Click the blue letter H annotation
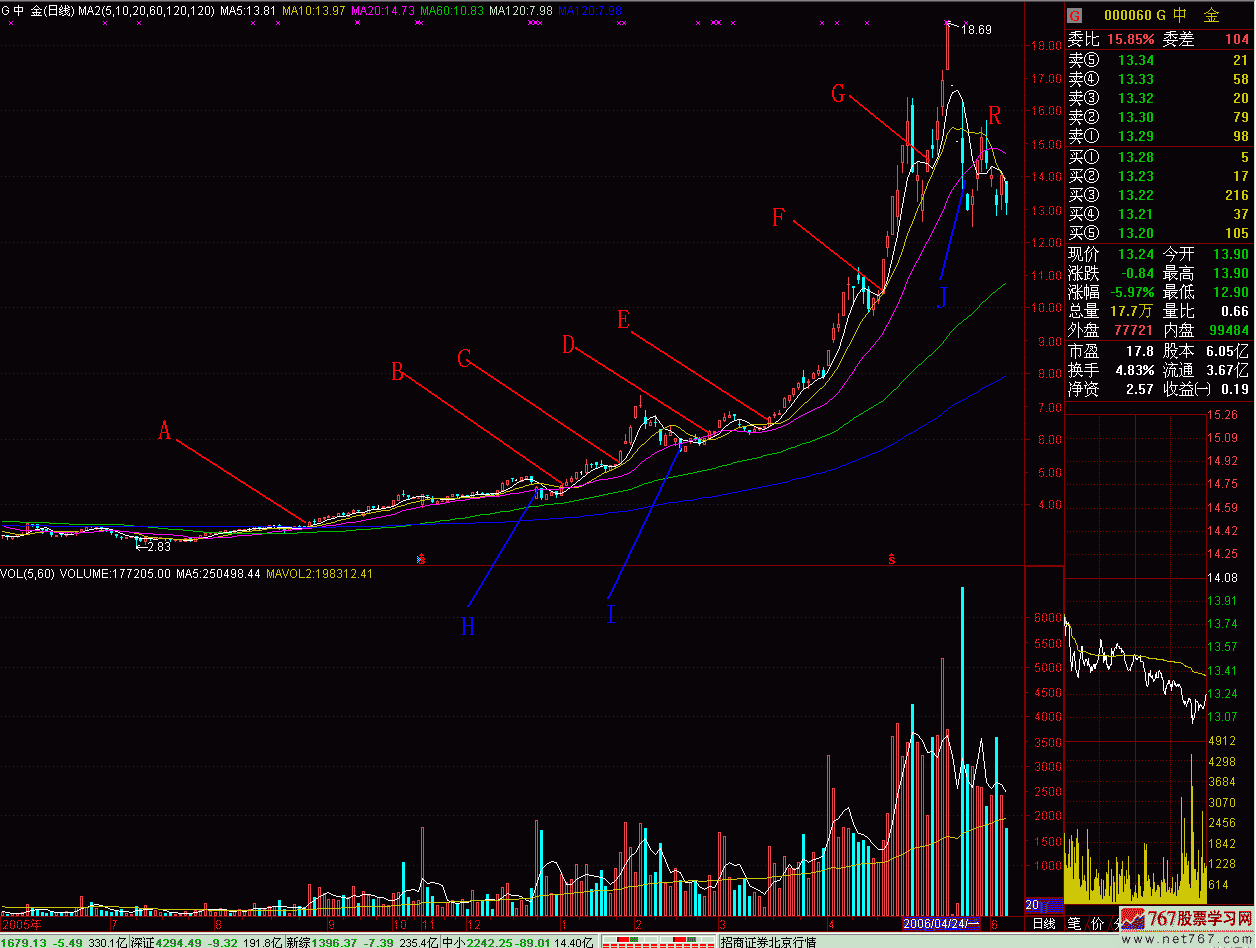This screenshot has width=1256, height=948. coord(468,627)
